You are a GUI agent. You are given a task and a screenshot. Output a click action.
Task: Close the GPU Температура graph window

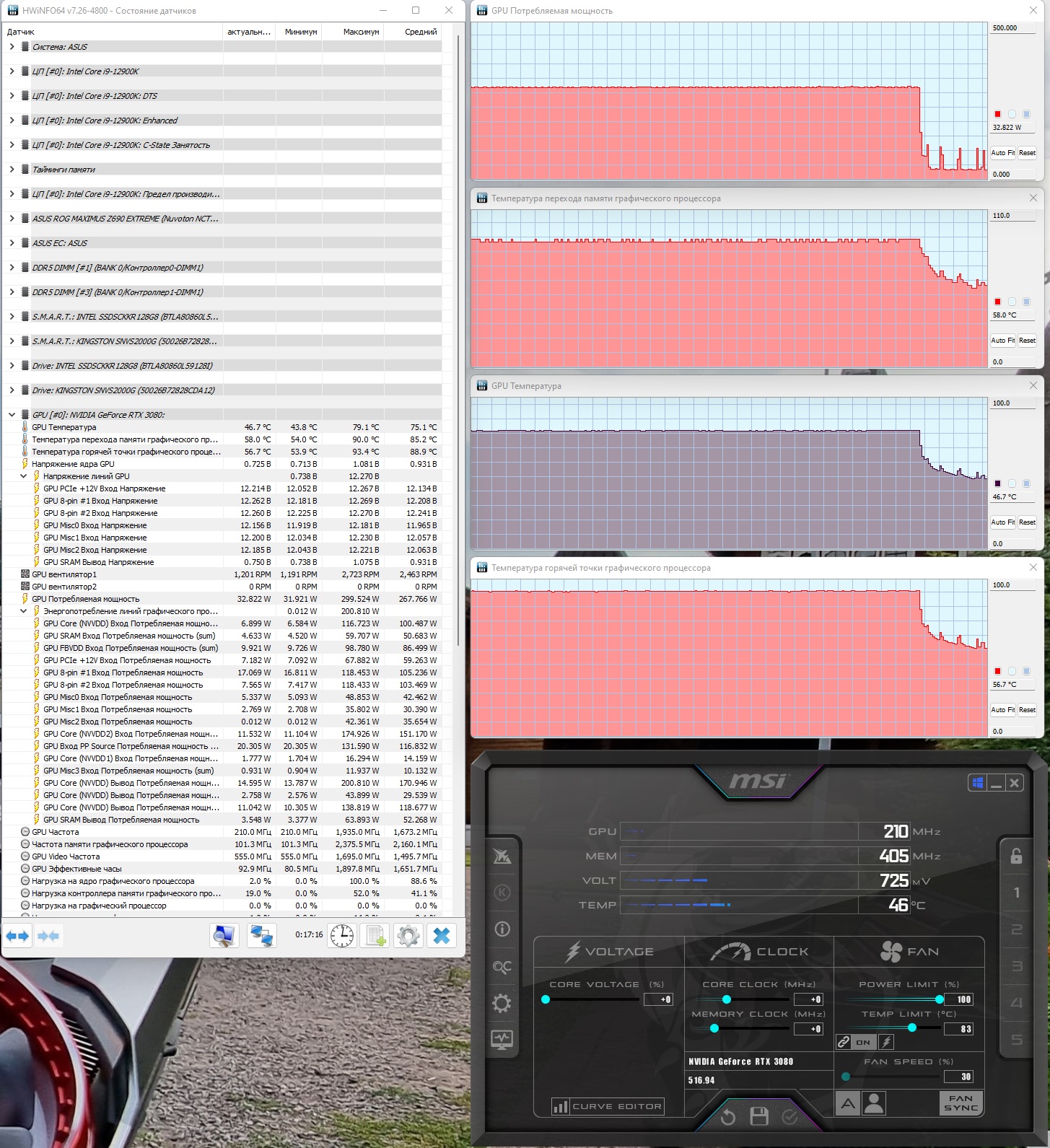click(1033, 385)
